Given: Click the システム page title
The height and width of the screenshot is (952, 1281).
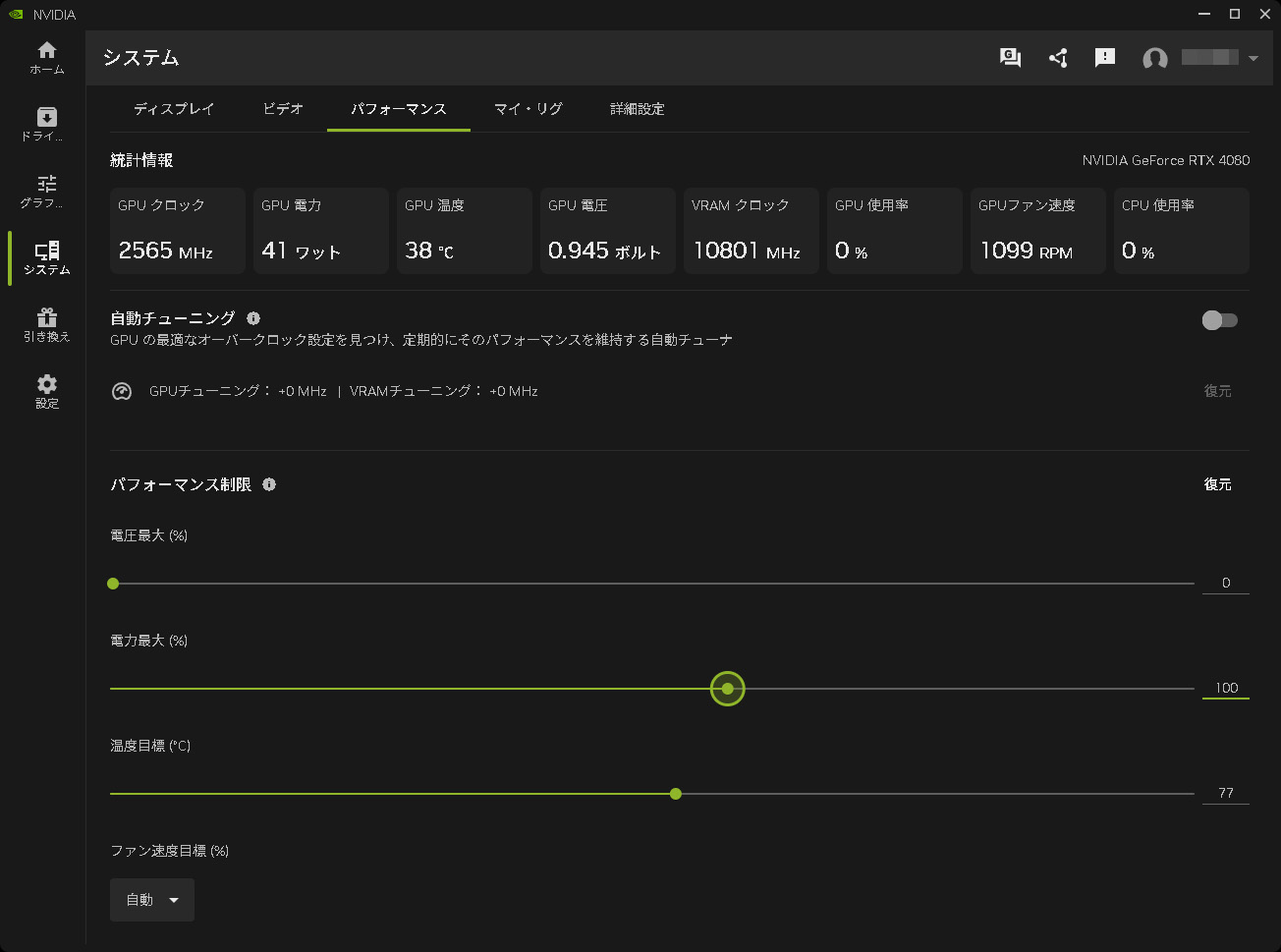Looking at the screenshot, I should click(x=140, y=58).
